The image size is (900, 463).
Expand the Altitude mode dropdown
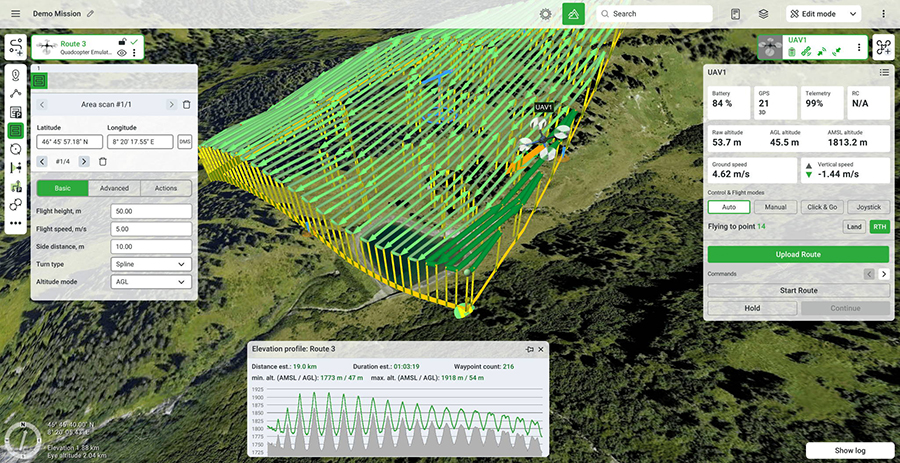pyautogui.click(x=151, y=282)
